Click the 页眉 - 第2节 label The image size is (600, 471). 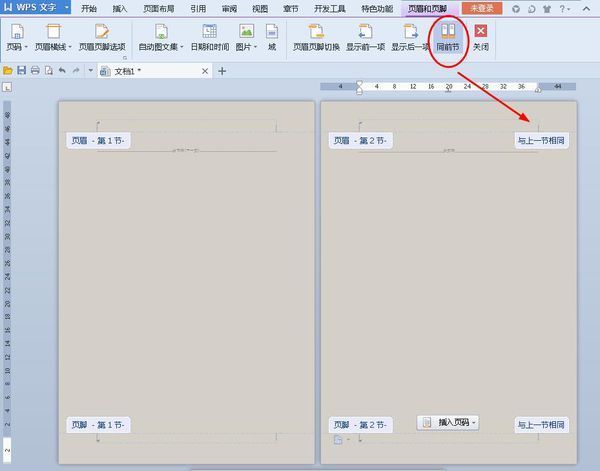[360, 141]
